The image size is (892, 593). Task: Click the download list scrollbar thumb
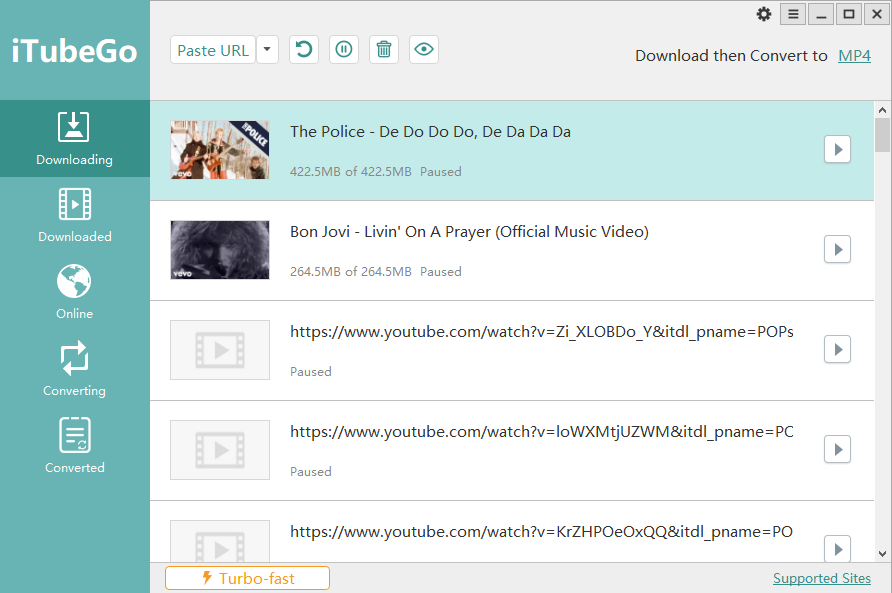[x=882, y=135]
